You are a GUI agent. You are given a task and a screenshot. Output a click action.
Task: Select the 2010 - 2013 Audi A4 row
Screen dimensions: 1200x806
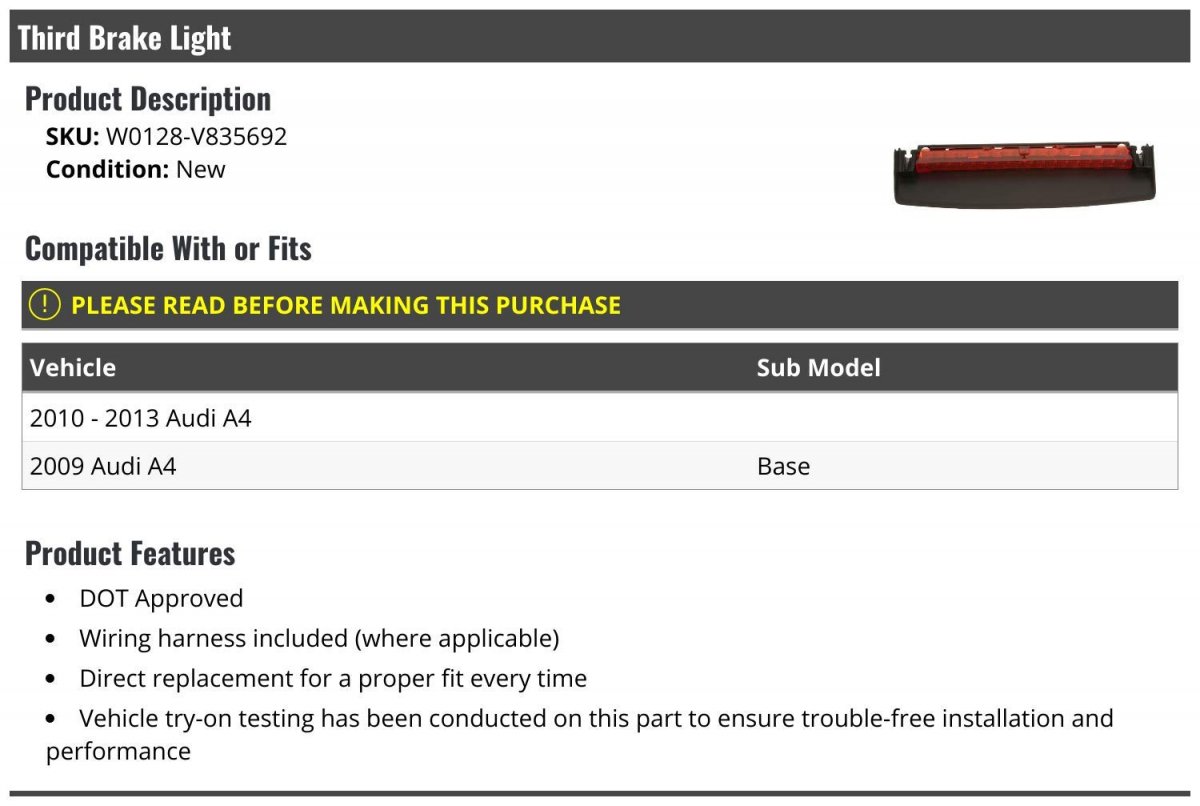(141, 418)
